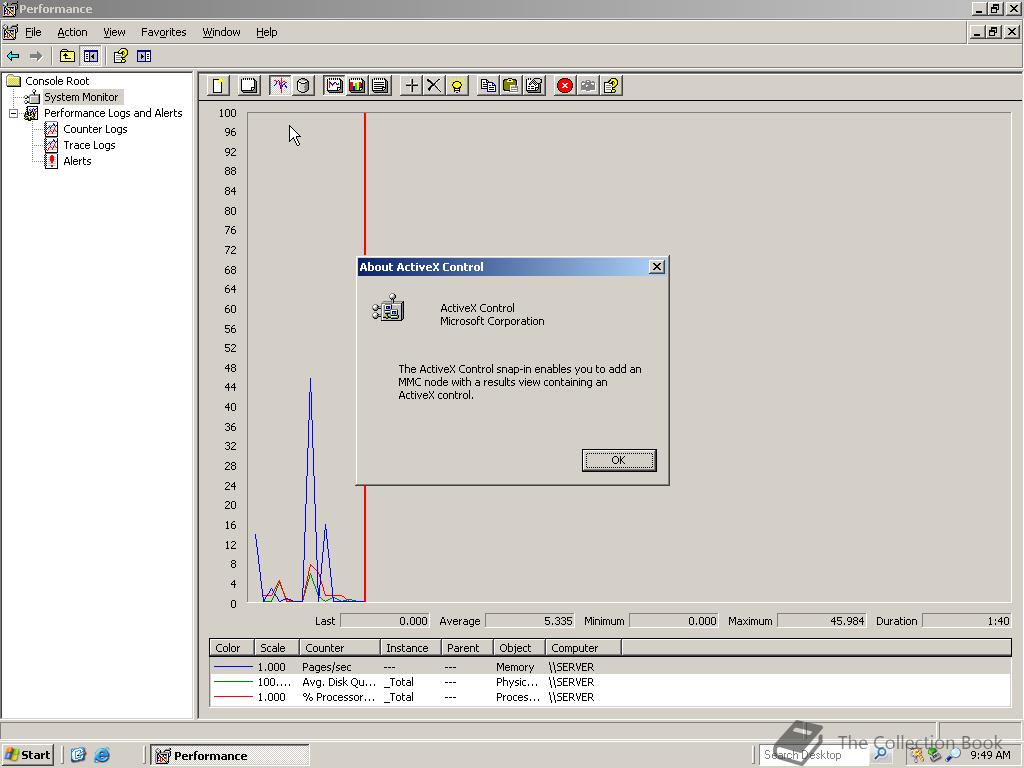Click the Parent column header
Screen dimensions: 1024x768
pyautogui.click(x=467, y=648)
